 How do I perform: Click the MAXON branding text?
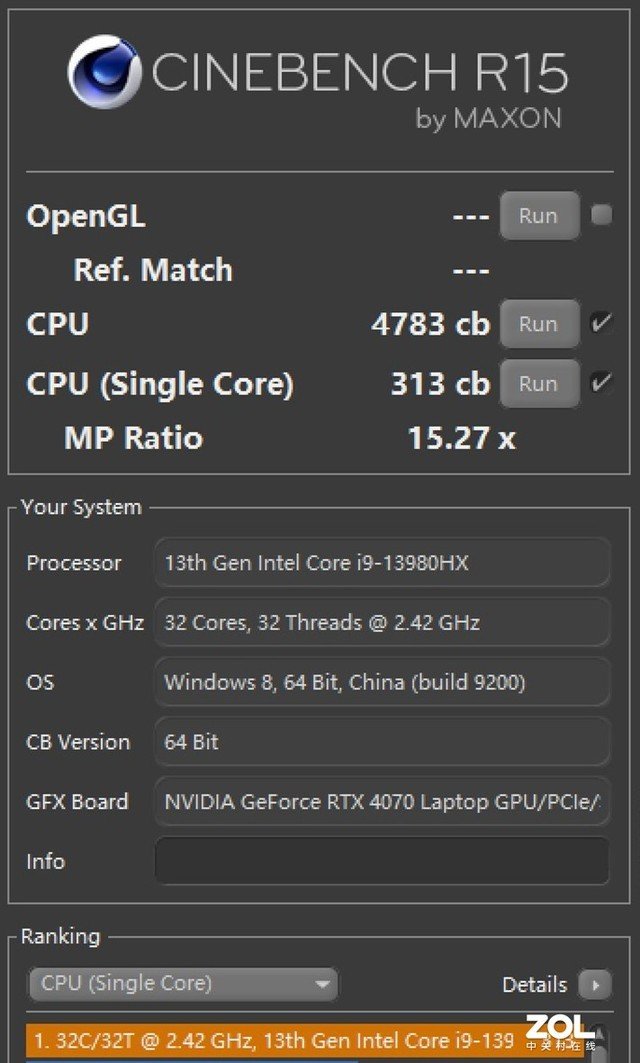(x=488, y=118)
